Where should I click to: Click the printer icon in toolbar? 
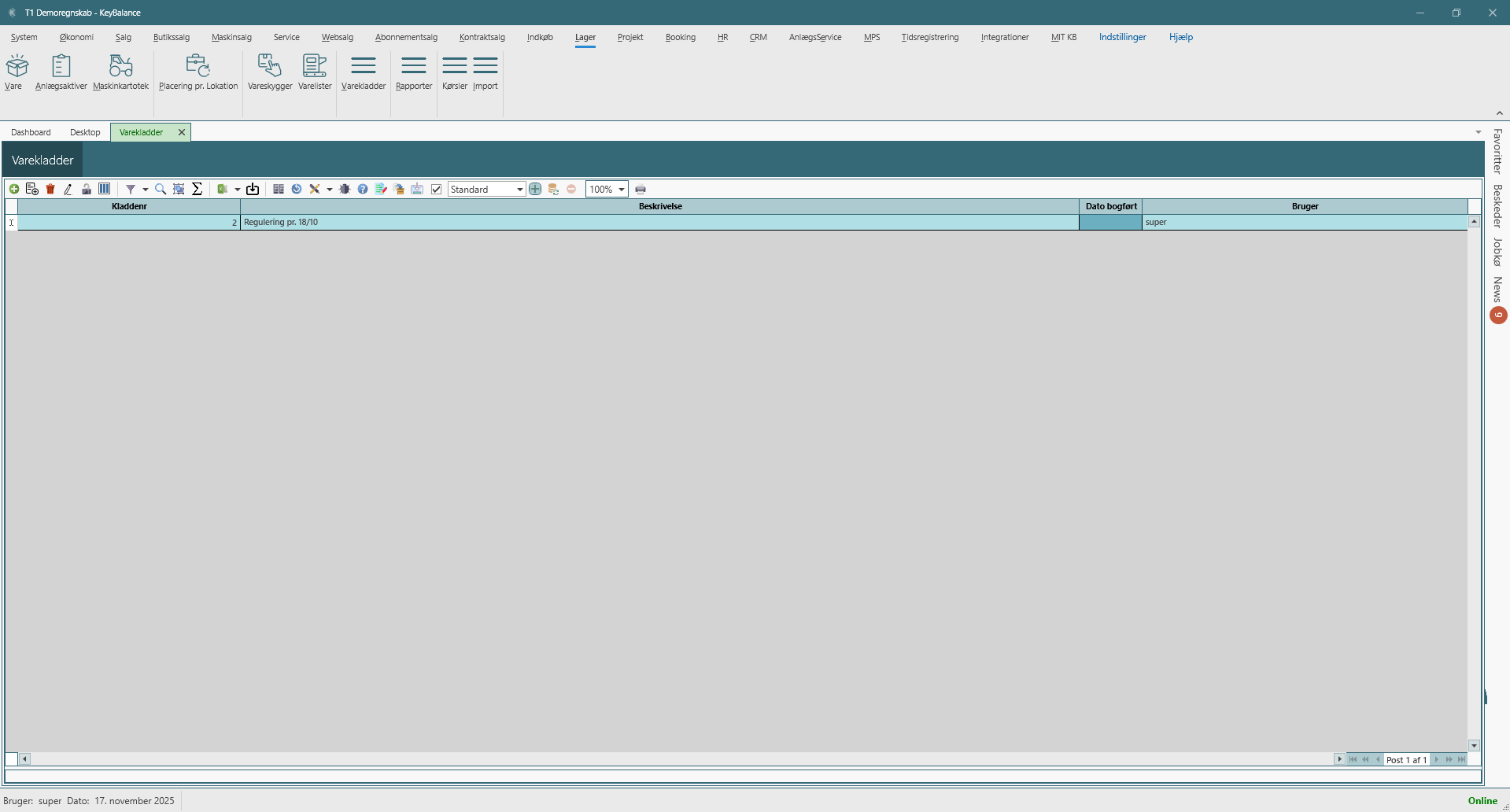[641, 189]
